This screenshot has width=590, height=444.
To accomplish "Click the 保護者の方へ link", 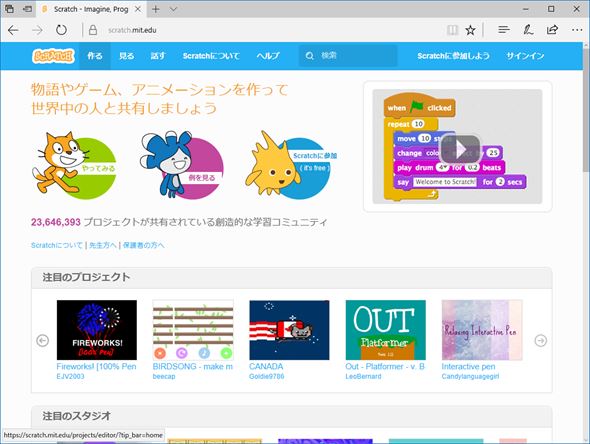I will 144,245.
